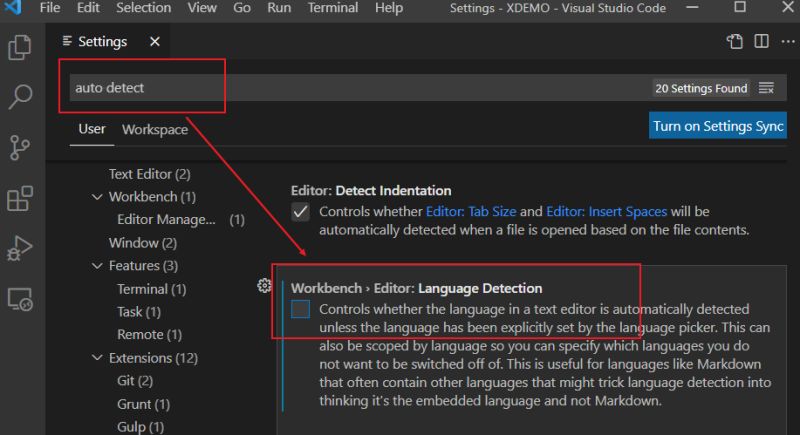Screen dimensions: 800x435
Task: Click Turn on Settings Sync button
Action: (x=718, y=126)
